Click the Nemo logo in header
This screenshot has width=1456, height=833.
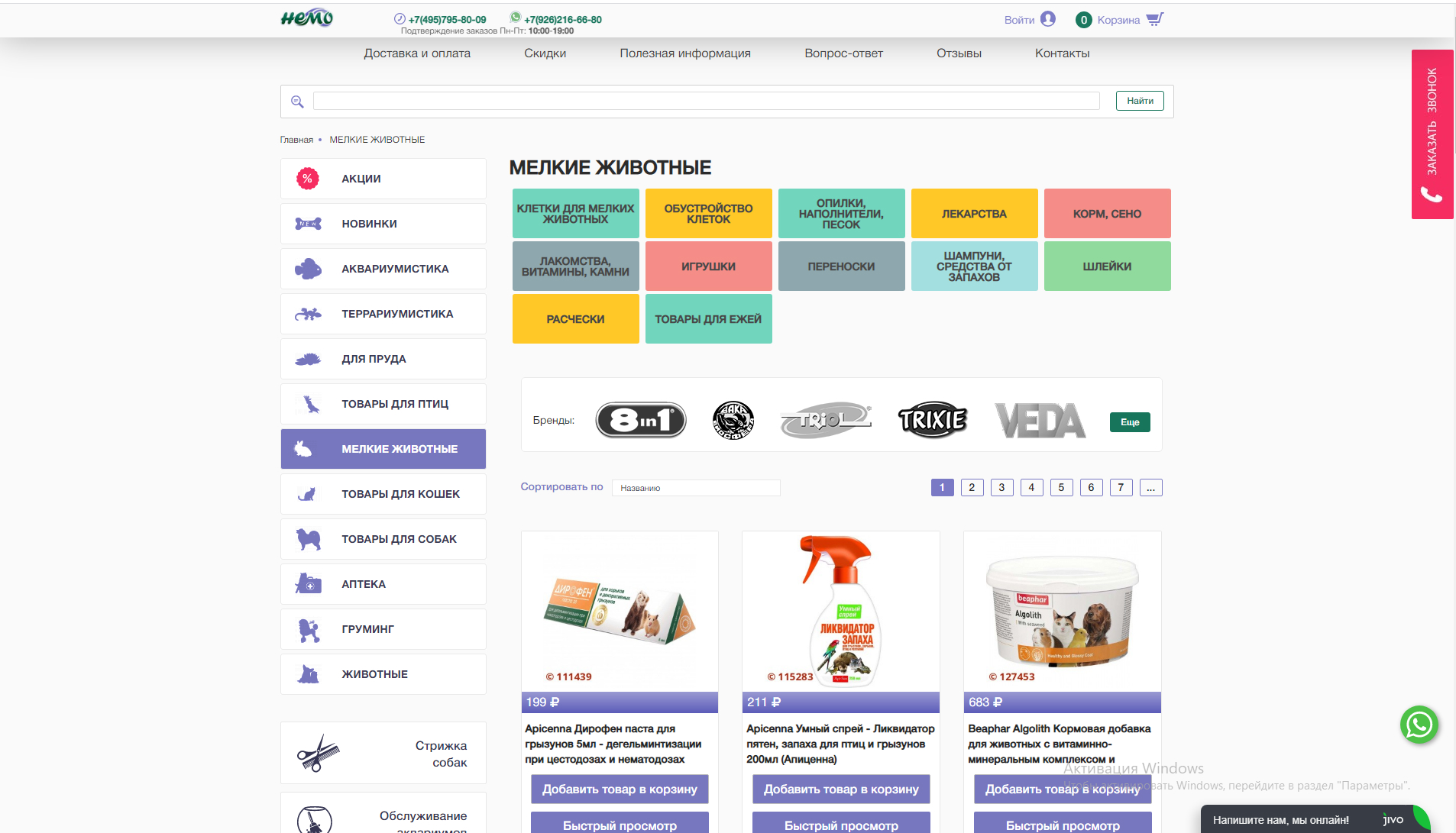click(x=307, y=18)
